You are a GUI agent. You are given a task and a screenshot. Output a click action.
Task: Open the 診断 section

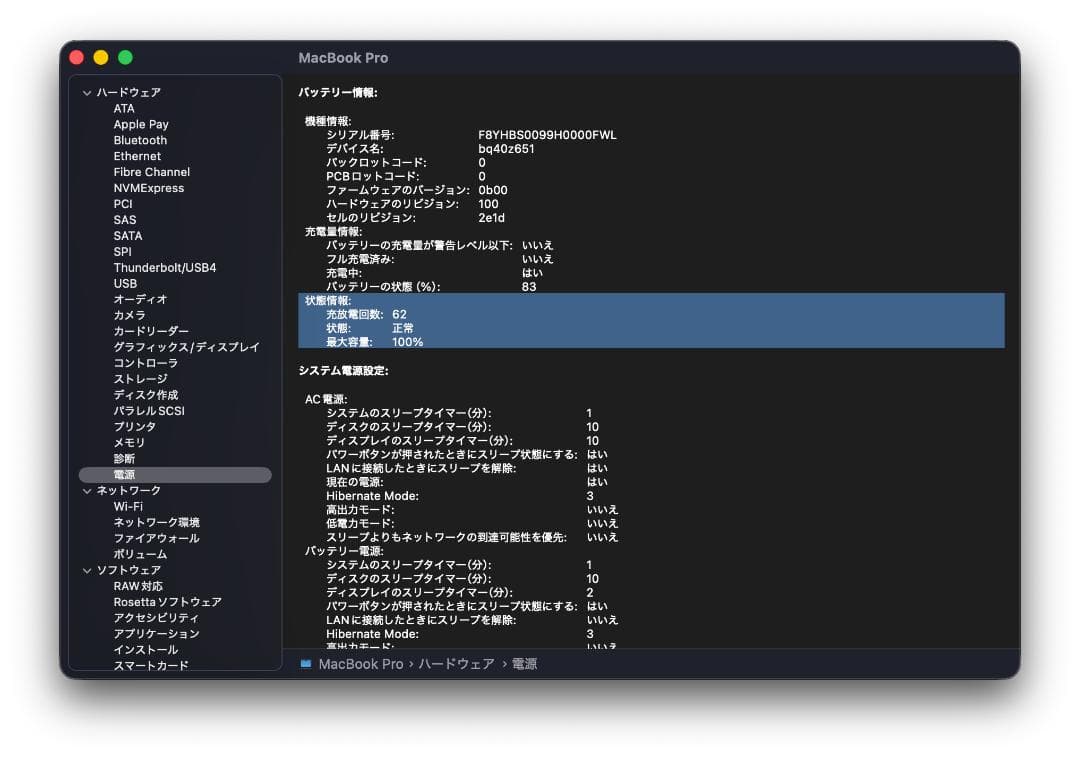122,458
